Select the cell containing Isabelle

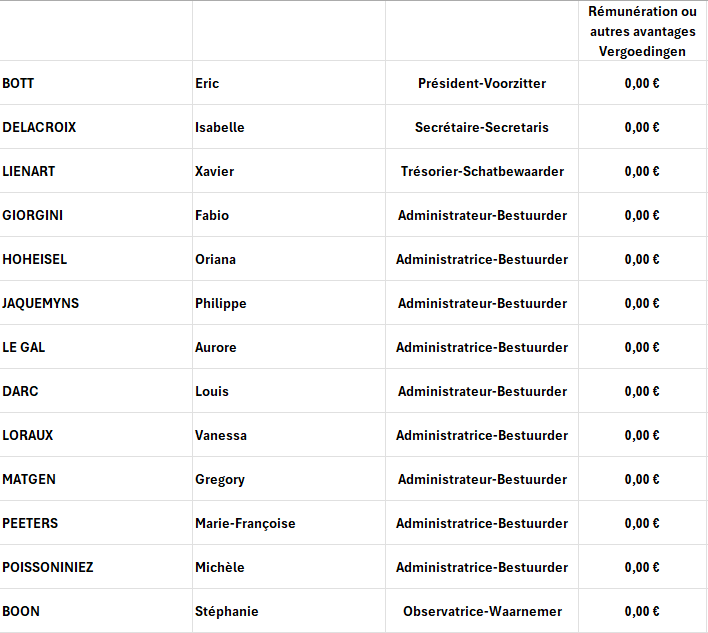220,127
